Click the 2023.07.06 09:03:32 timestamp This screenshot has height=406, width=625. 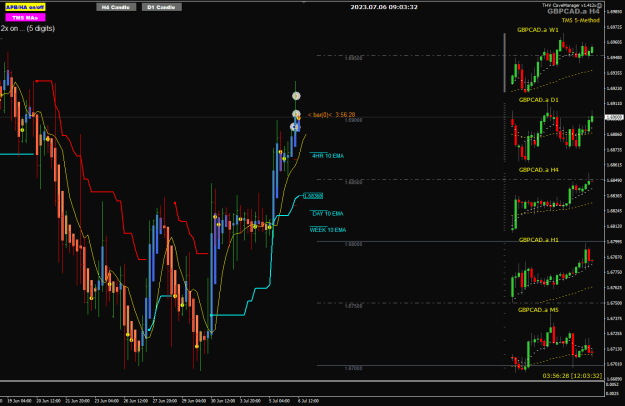coord(384,7)
